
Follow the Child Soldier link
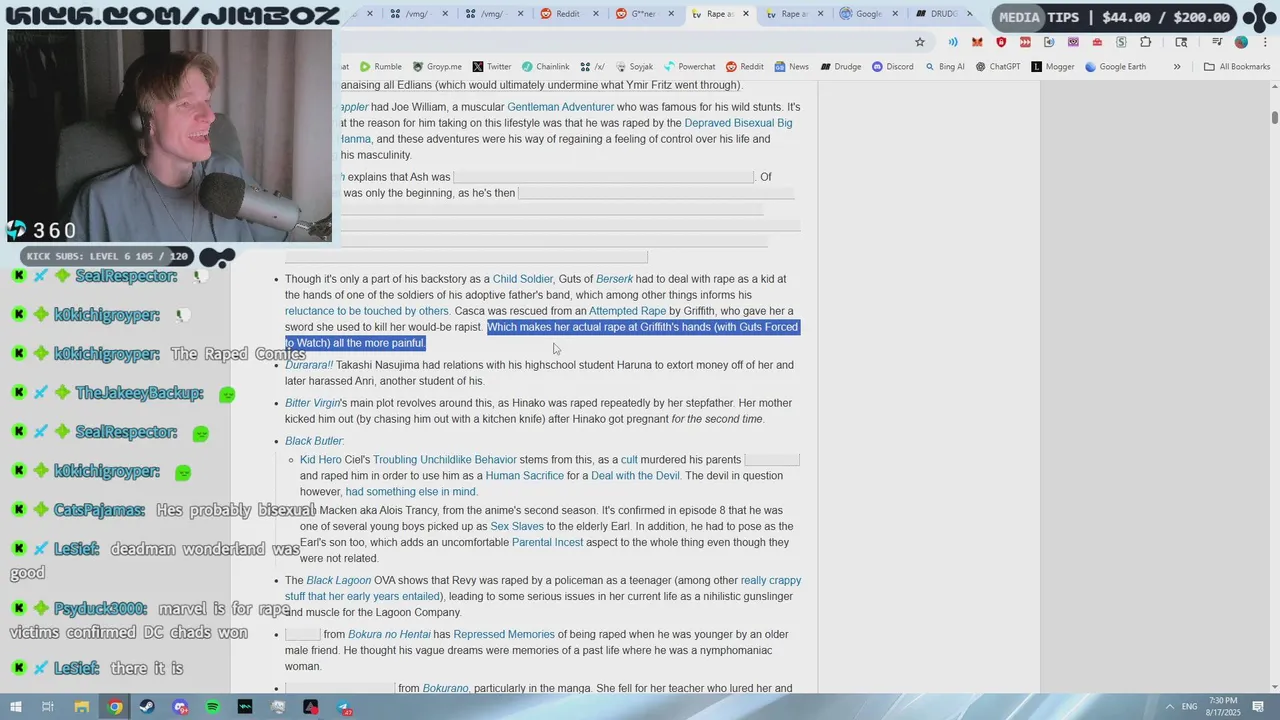[x=522, y=279]
